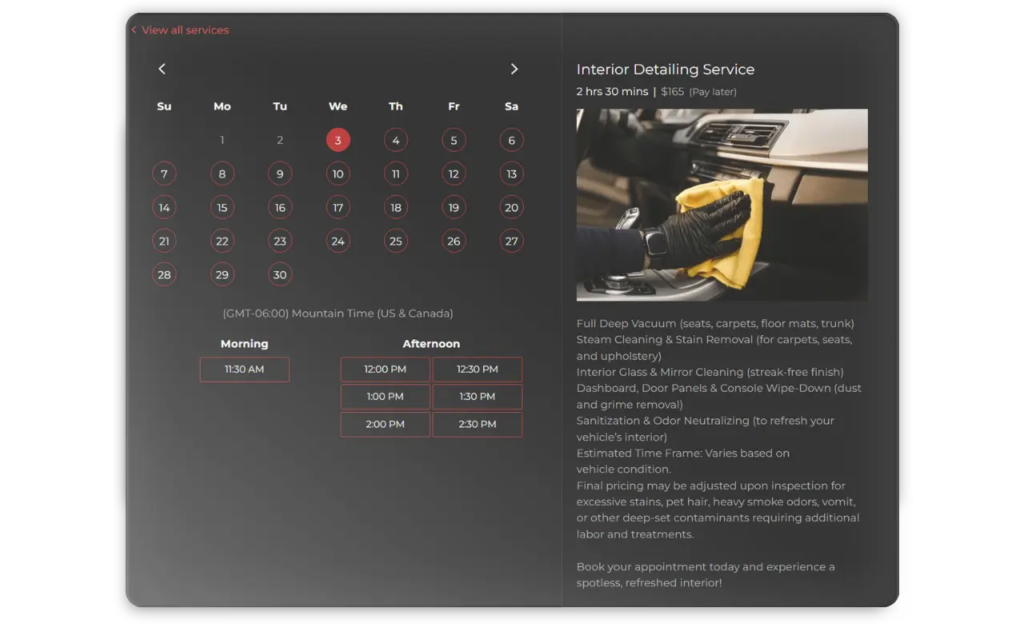Go to previous month with left arrow
This screenshot has width=1024, height=640.
point(162,69)
